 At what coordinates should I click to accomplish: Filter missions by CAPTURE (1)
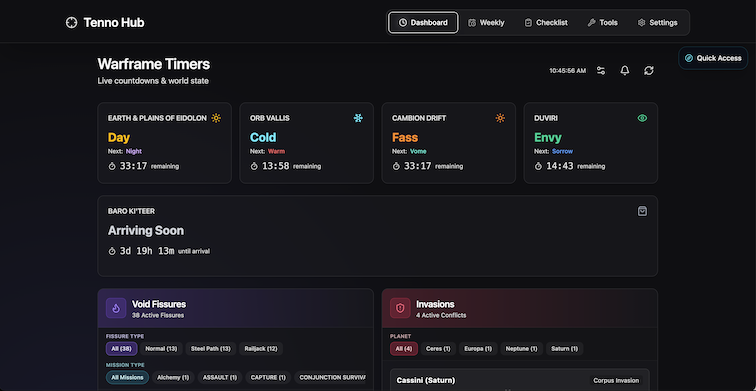(x=268, y=378)
